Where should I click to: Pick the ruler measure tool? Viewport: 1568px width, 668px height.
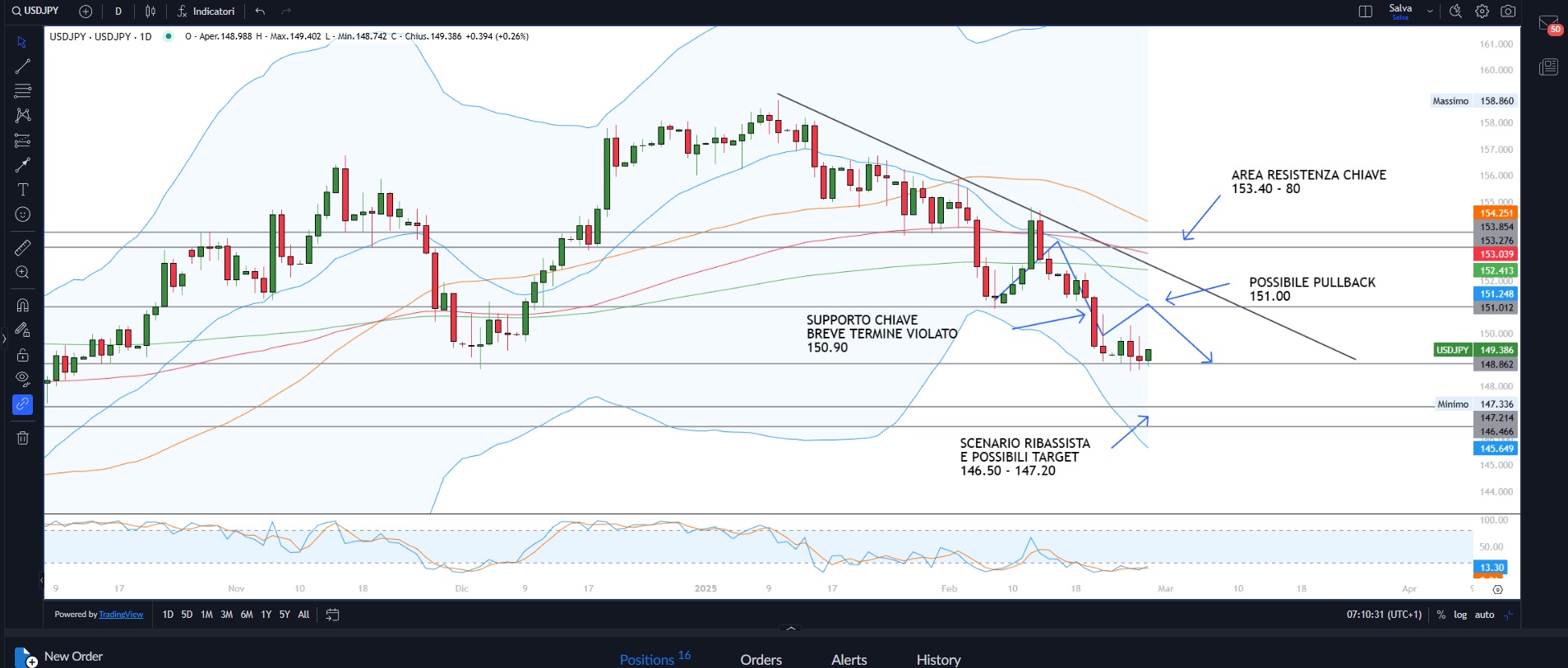[x=23, y=247]
